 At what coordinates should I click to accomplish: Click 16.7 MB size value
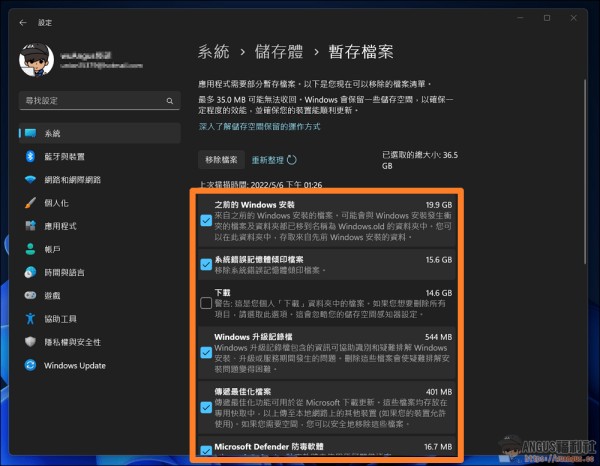[438, 446]
